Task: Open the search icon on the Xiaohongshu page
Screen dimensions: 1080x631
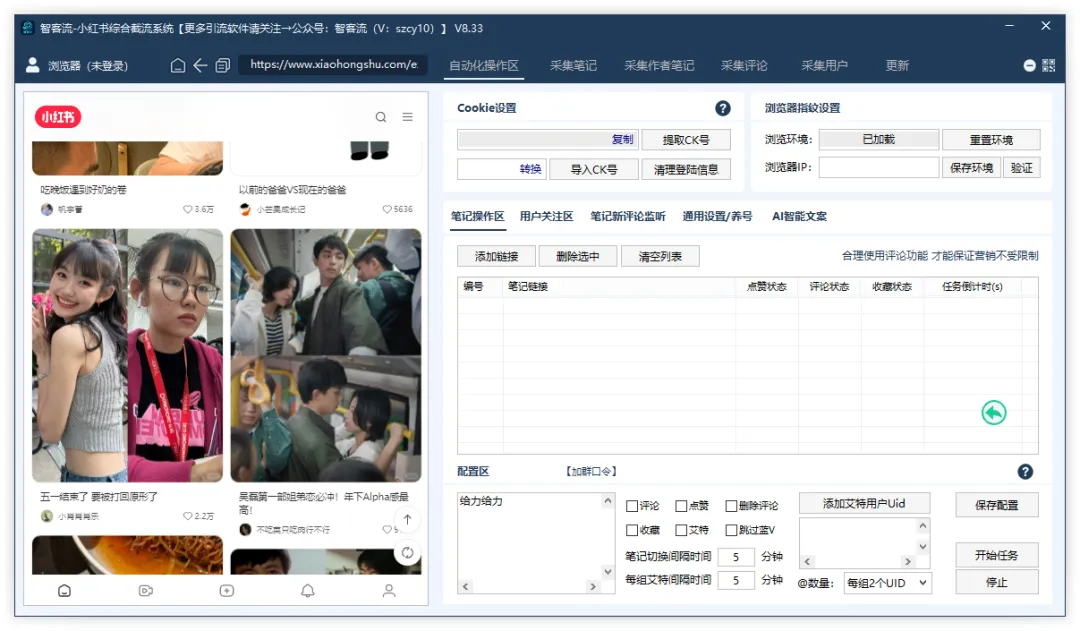Action: [x=381, y=117]
